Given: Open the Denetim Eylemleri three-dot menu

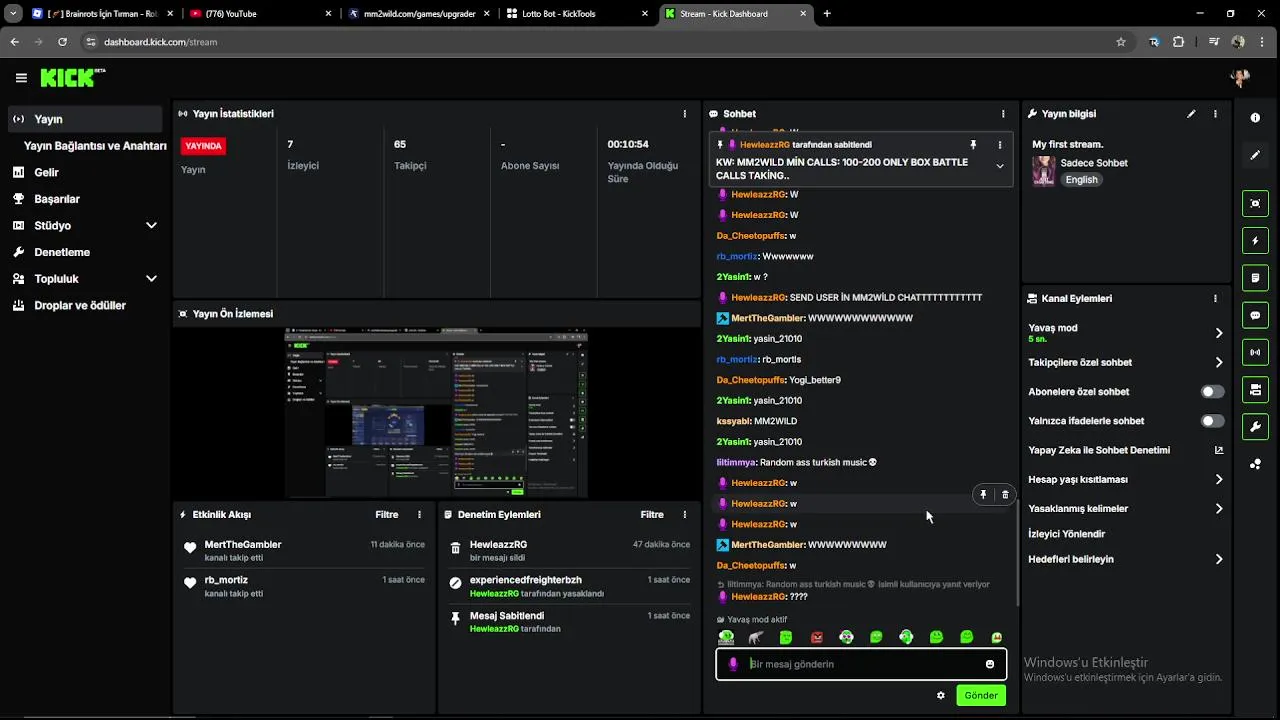Looking at the screenshot, I should (684, 515).
